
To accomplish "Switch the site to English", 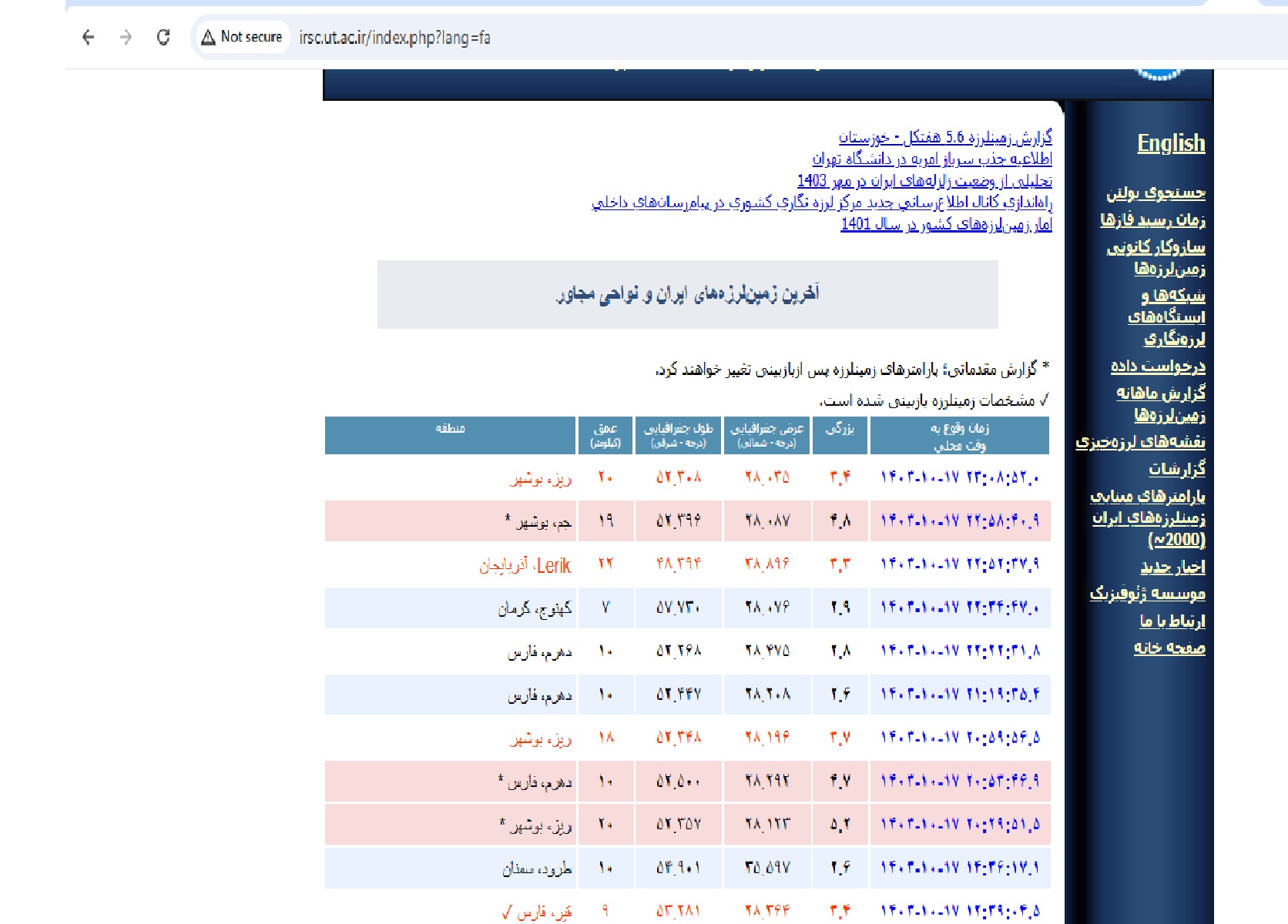I will (1171, 143).
